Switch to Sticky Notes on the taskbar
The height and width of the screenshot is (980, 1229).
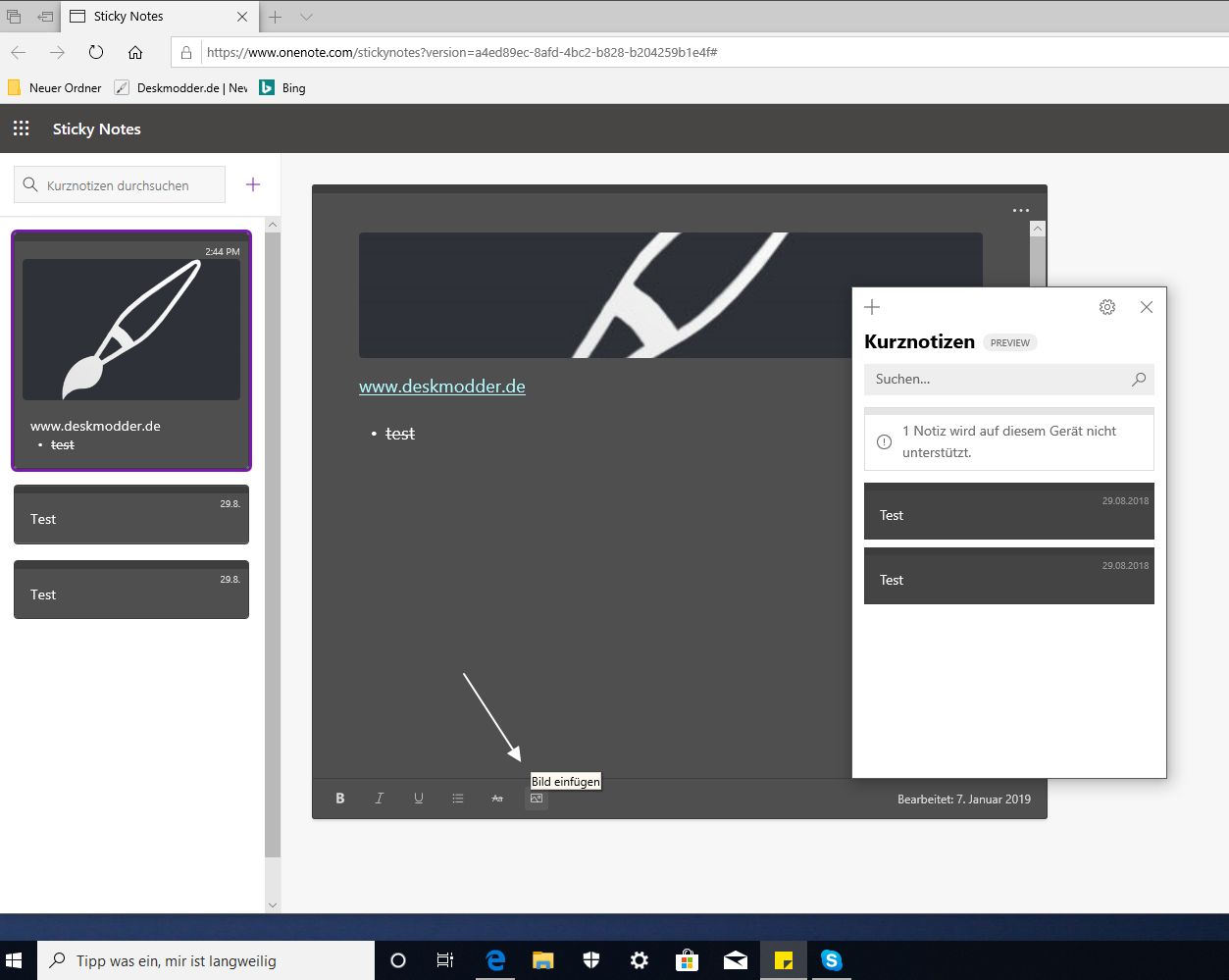point(784,960)
